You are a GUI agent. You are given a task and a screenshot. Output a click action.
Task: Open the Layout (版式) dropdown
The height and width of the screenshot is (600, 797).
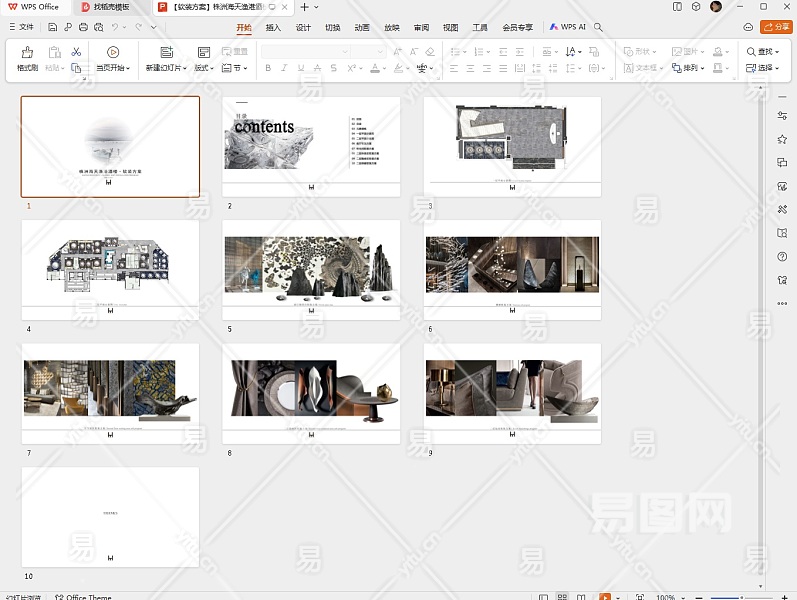pyautogui.click(x=204, y=68)
